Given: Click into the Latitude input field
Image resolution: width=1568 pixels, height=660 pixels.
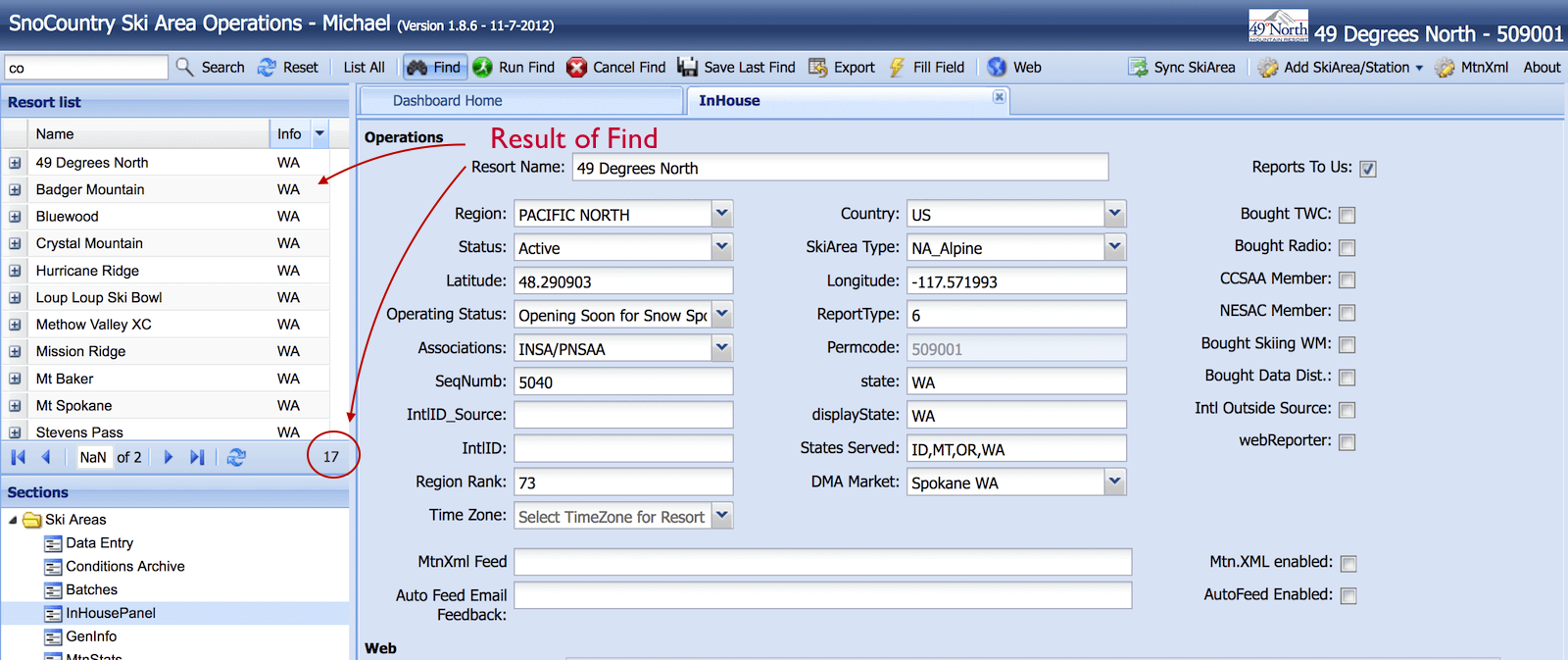Looking at the screenshot, I should 622,281.
